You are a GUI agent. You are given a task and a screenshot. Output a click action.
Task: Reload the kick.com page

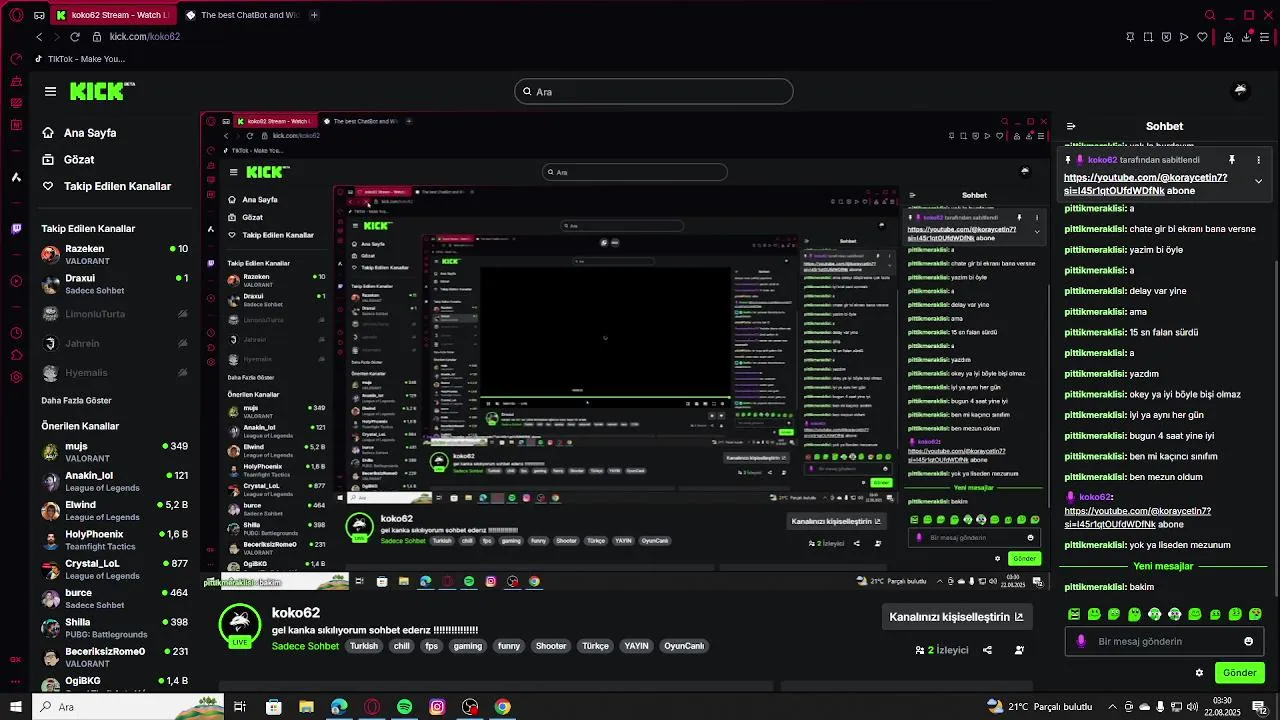click(x=74, y=37)
